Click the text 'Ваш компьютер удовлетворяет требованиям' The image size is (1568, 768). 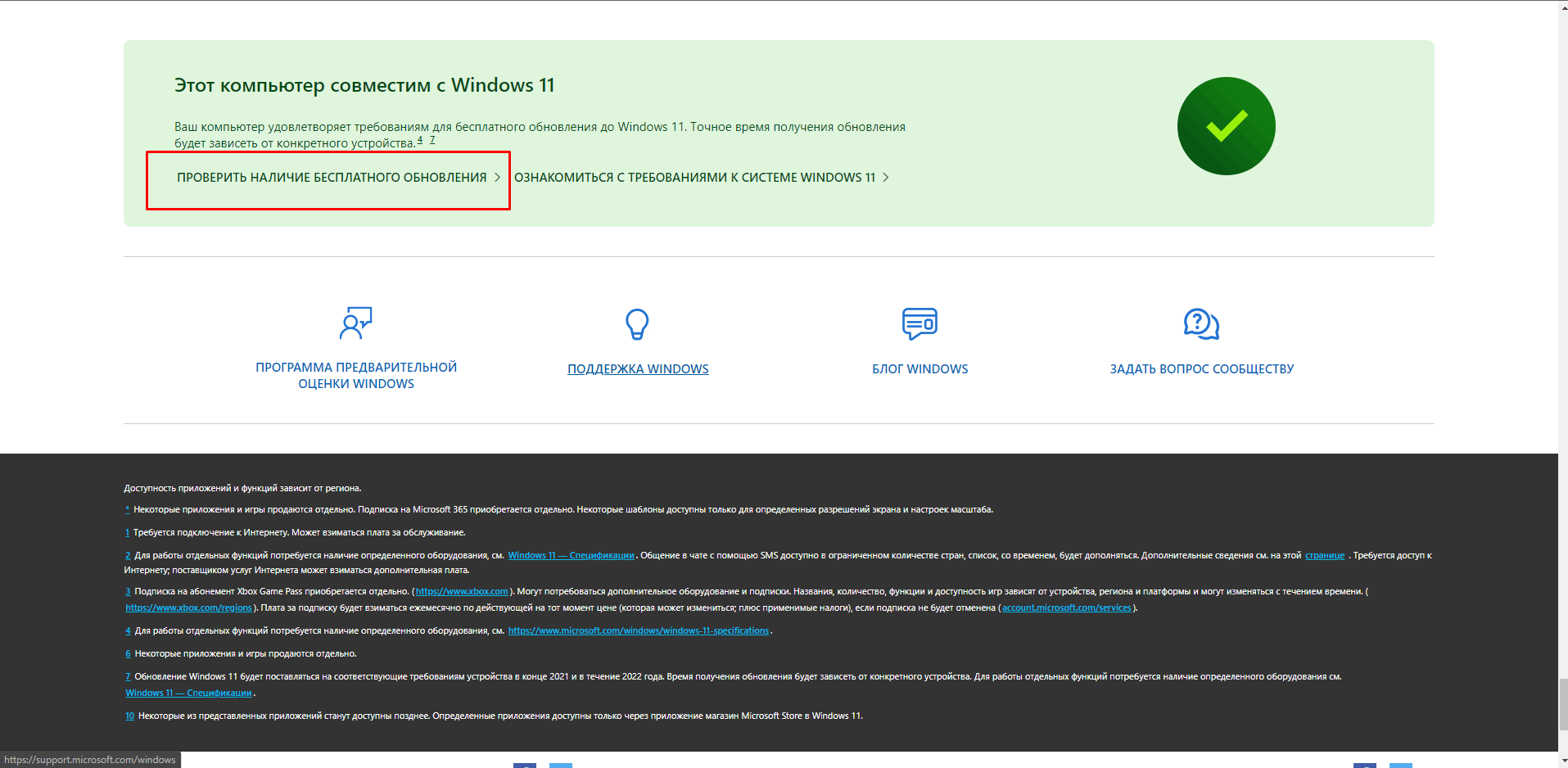(x=301, y=127)
